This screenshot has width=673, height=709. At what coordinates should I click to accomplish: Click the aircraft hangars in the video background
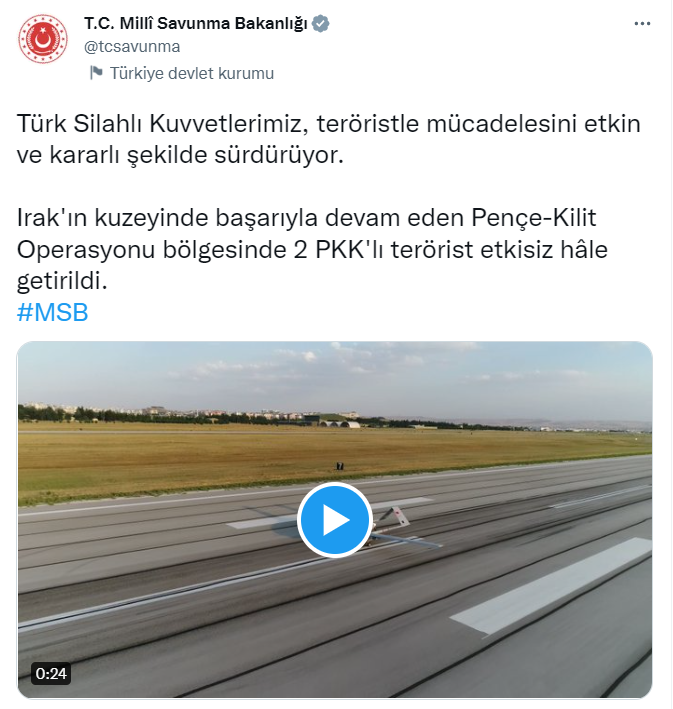click(339, 424)
